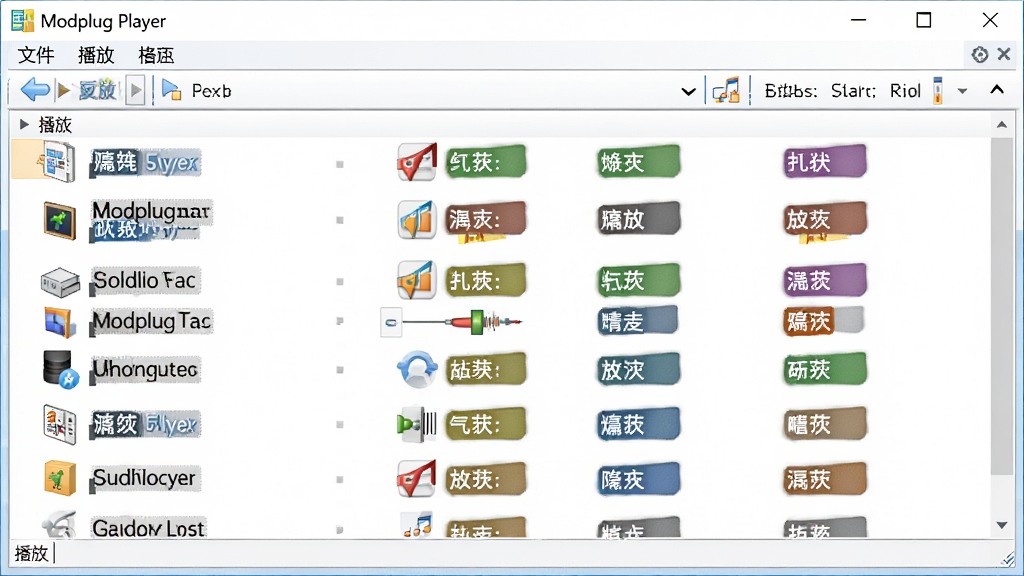Select the picture frame icon of Modplugnar row
This screenshot has height=576, width=1024.
[59, 221]
